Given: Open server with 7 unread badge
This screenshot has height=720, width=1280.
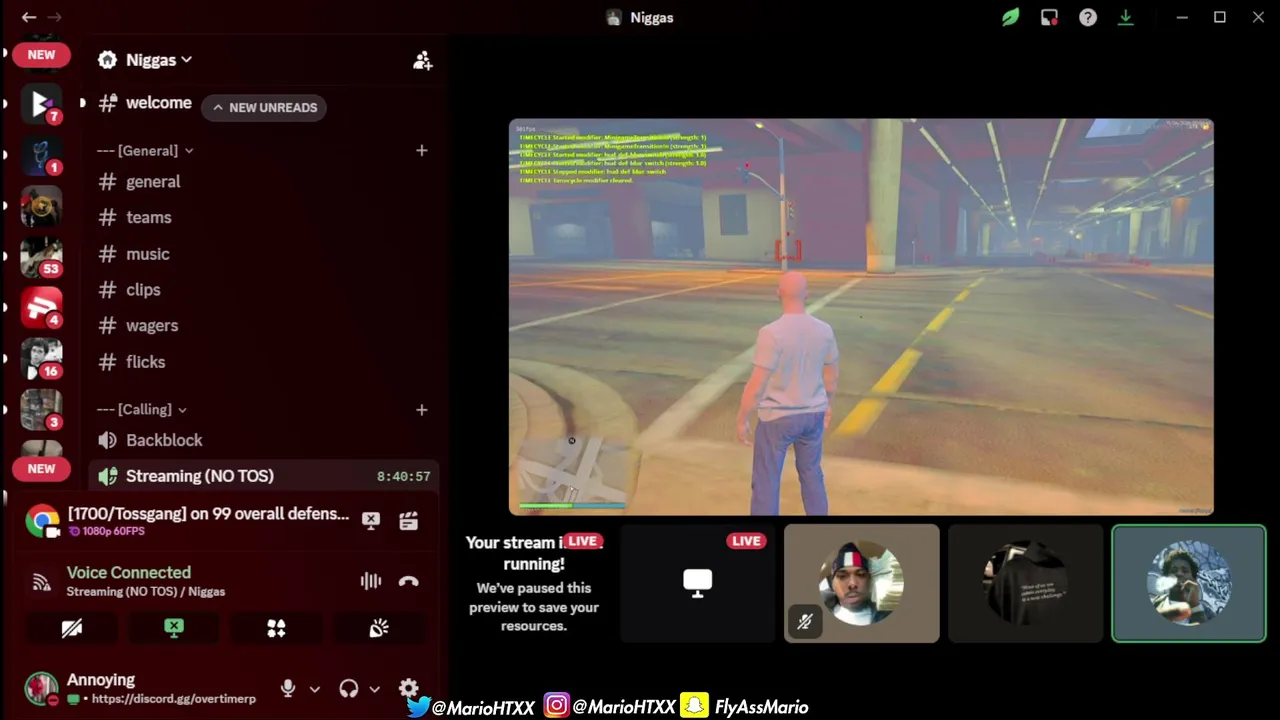Looking at the screenshot, I should tap(41, 104).
